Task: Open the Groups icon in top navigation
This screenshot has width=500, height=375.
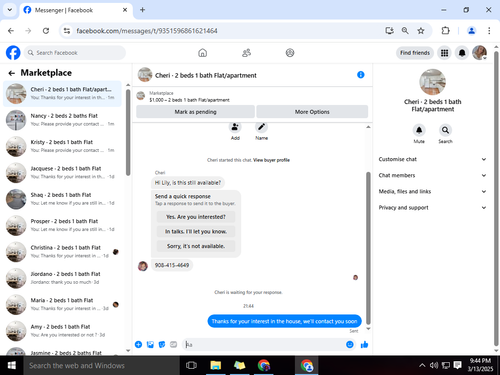Action: pos(290,53)
